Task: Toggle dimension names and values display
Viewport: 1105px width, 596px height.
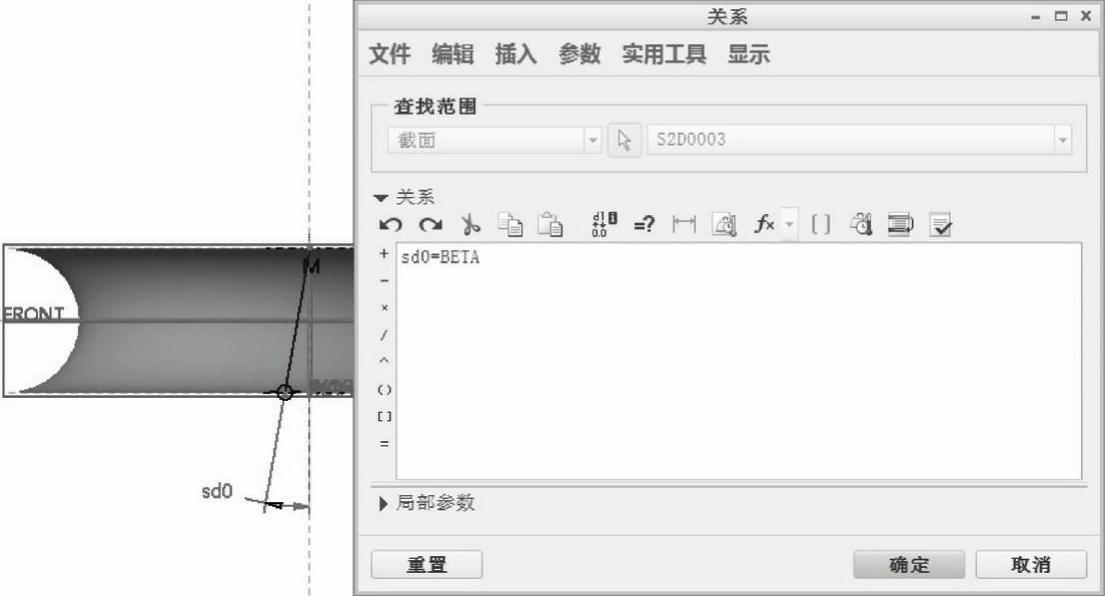Action: (601, 226)
